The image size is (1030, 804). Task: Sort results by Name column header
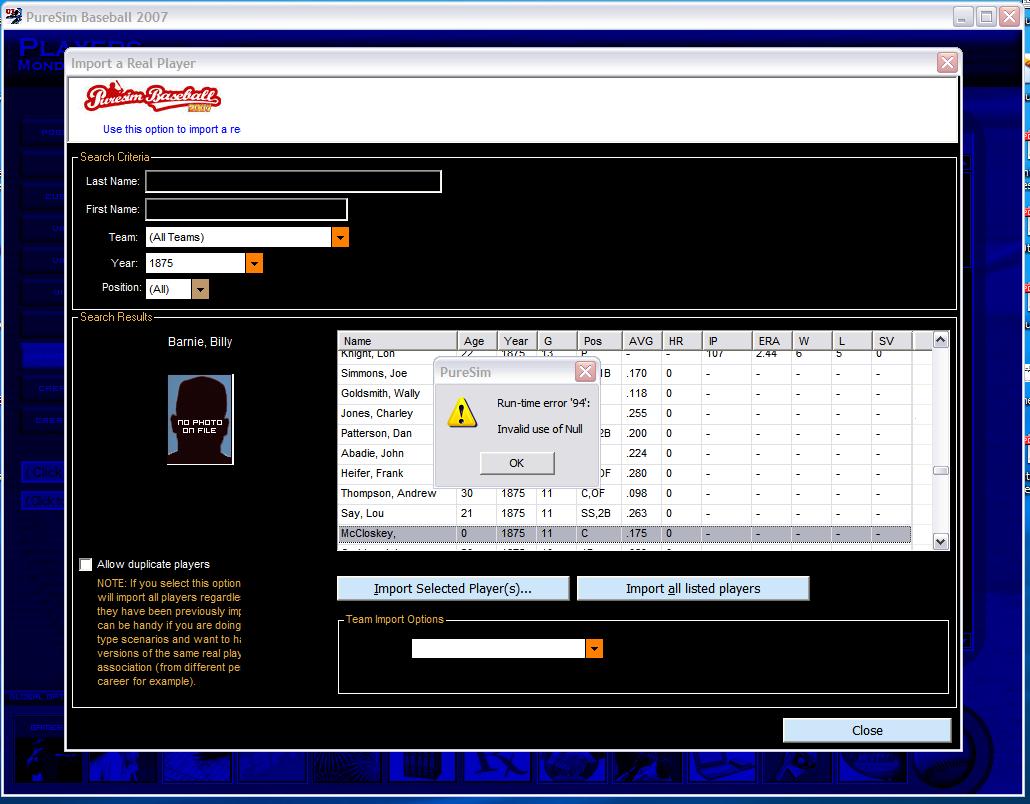point(397,341)
